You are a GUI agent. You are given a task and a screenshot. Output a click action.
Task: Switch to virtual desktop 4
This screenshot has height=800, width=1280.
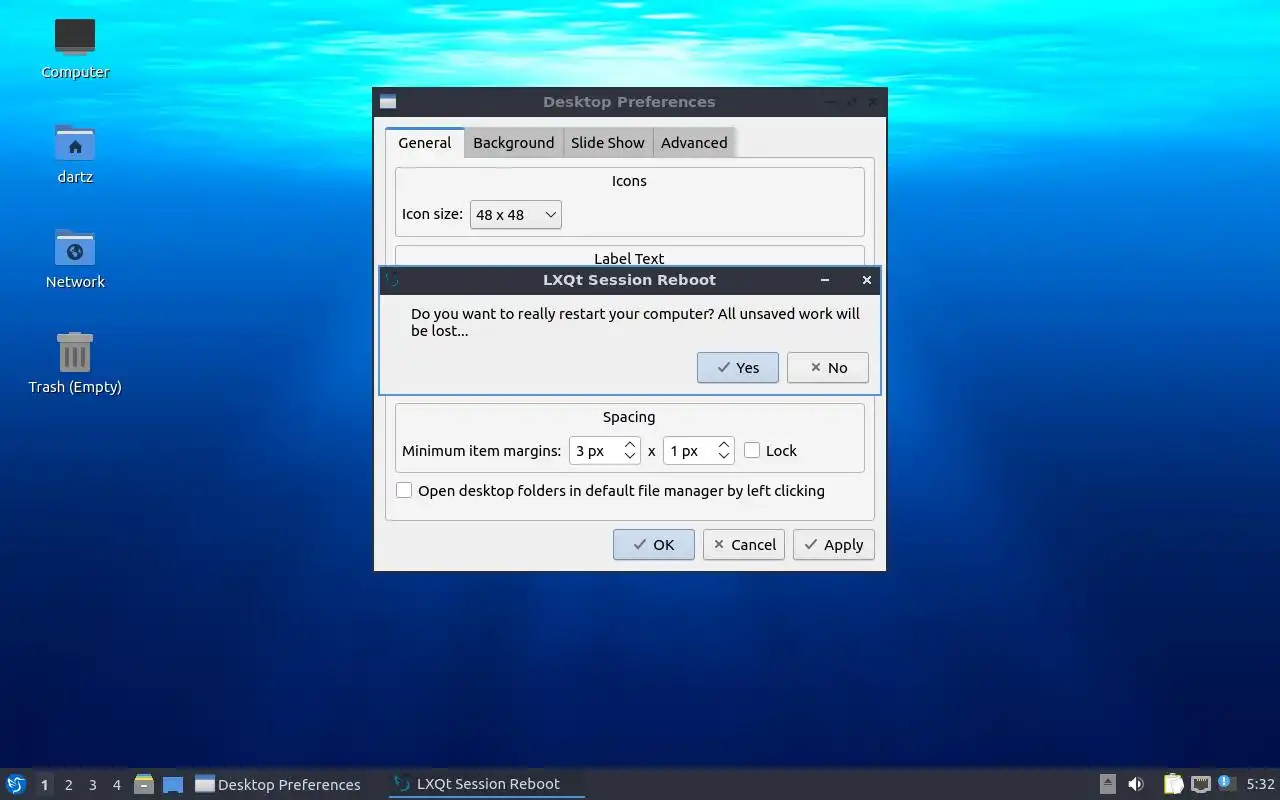[x=116, y=785]
